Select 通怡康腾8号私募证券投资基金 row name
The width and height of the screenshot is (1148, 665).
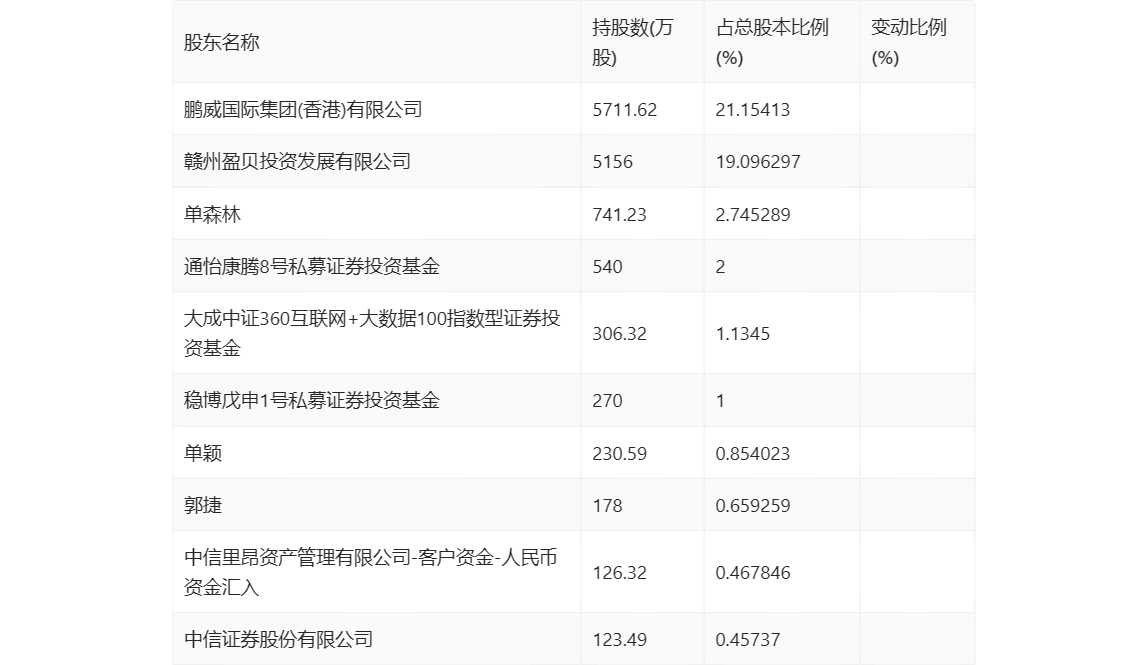click(312, 267)
